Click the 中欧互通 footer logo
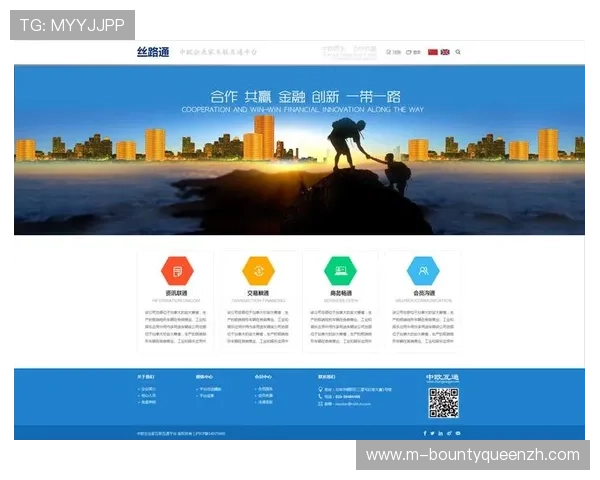 coord(441,377)
